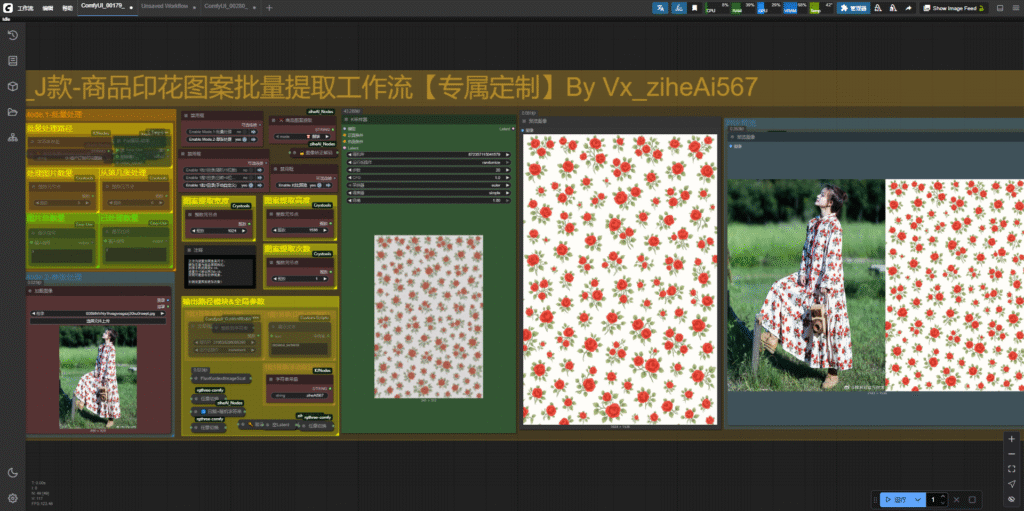Expand the Run button dropdown chevron

(x=918, y=499)
